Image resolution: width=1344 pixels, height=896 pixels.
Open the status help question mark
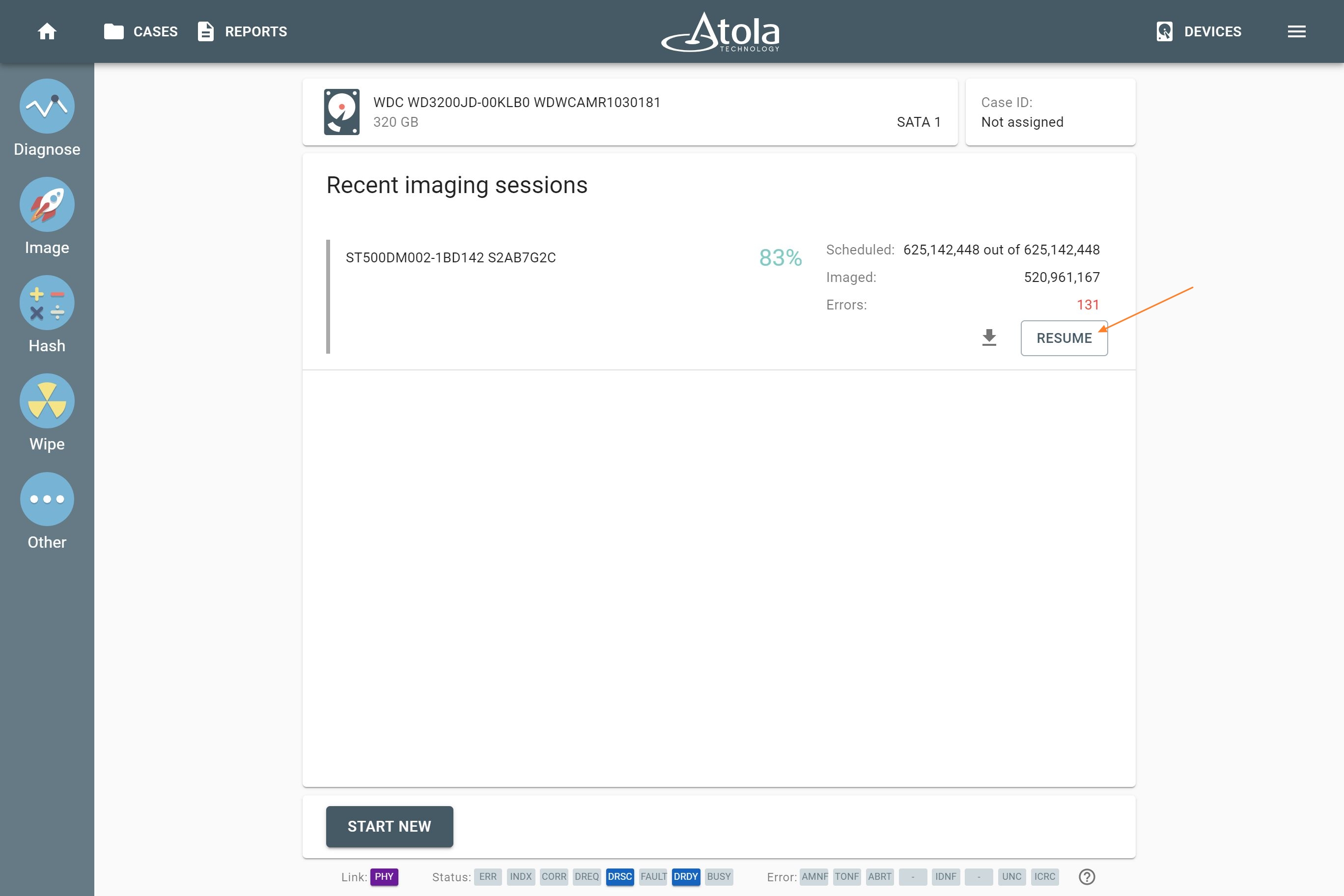(1087, 876)
